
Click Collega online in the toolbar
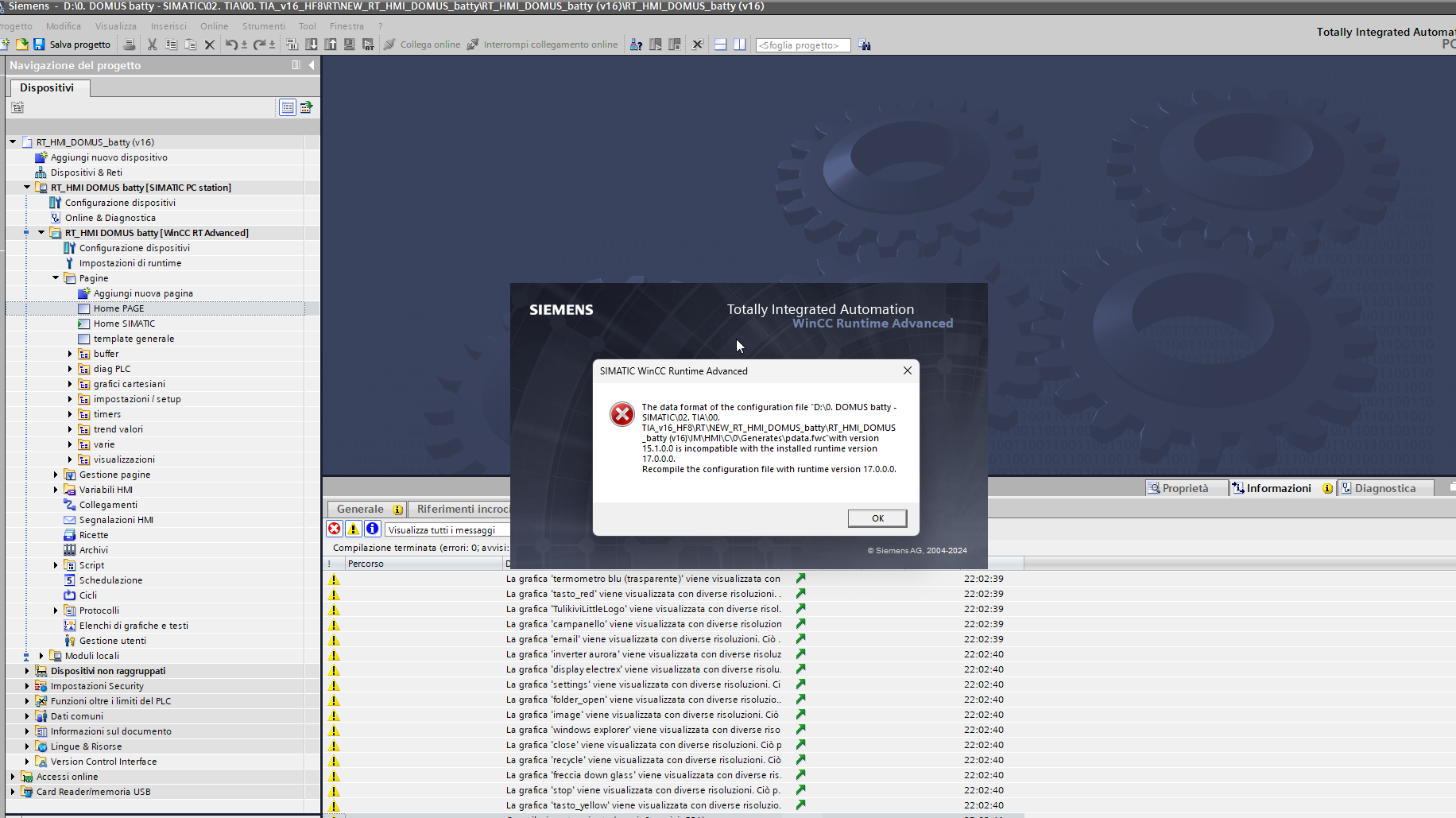click(x=422, y=45)
